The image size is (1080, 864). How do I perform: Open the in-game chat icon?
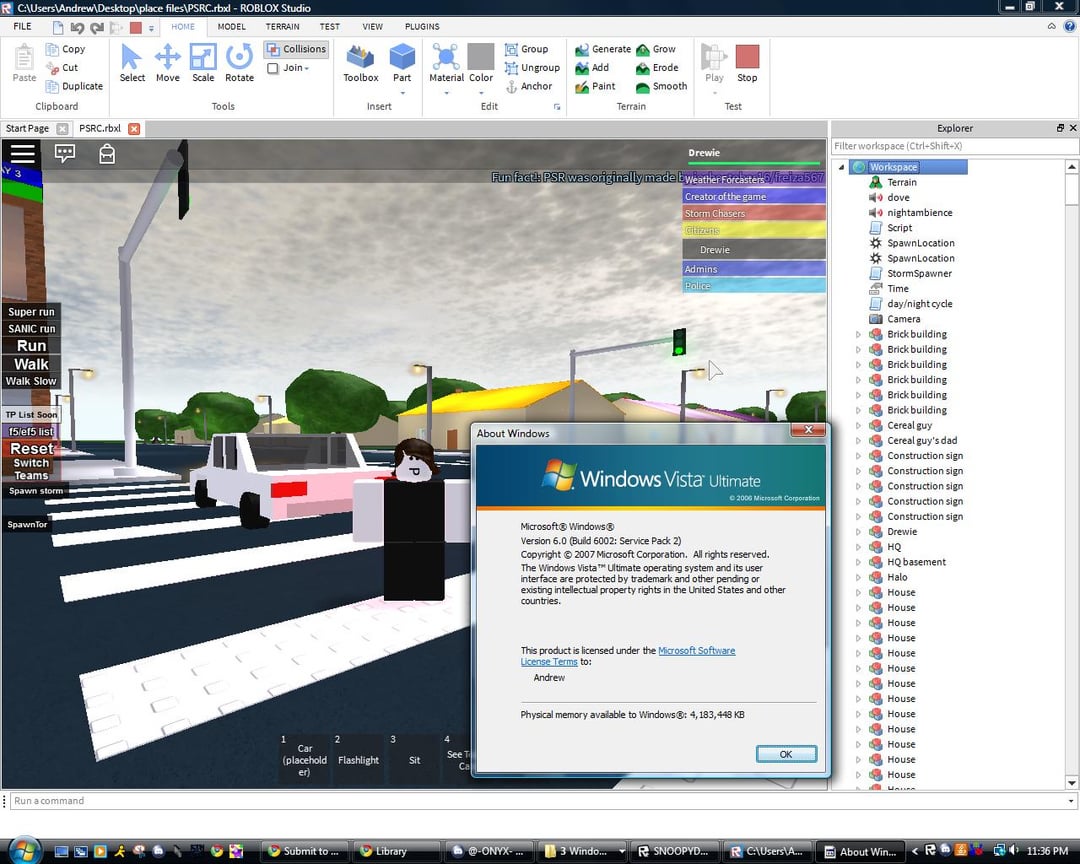(x=65, y=153)
